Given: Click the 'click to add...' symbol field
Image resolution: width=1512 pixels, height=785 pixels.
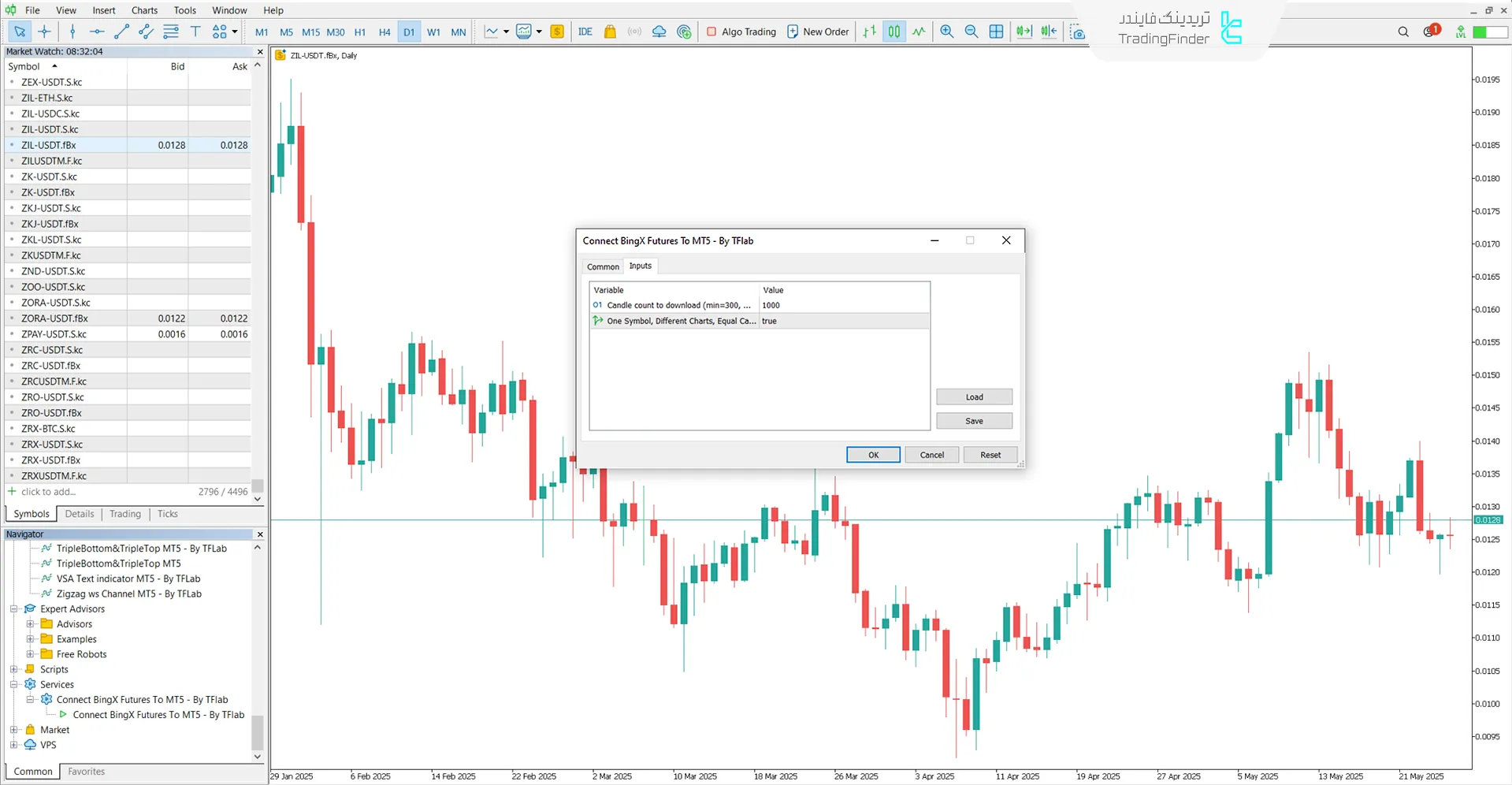Looking at the screenshot, I should coord(49,492).
